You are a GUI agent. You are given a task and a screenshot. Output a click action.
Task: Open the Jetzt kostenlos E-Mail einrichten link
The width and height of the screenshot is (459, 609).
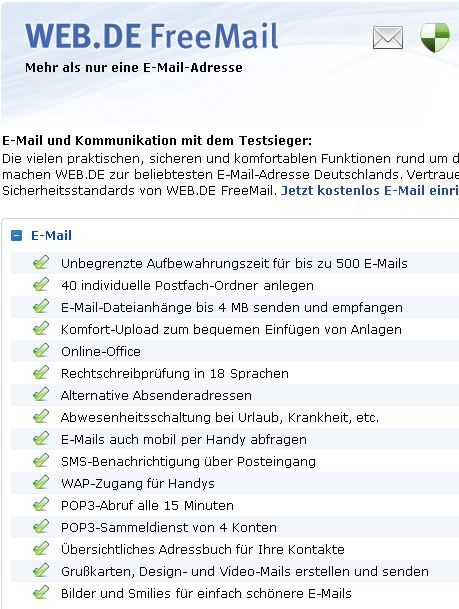click(370, 190)
